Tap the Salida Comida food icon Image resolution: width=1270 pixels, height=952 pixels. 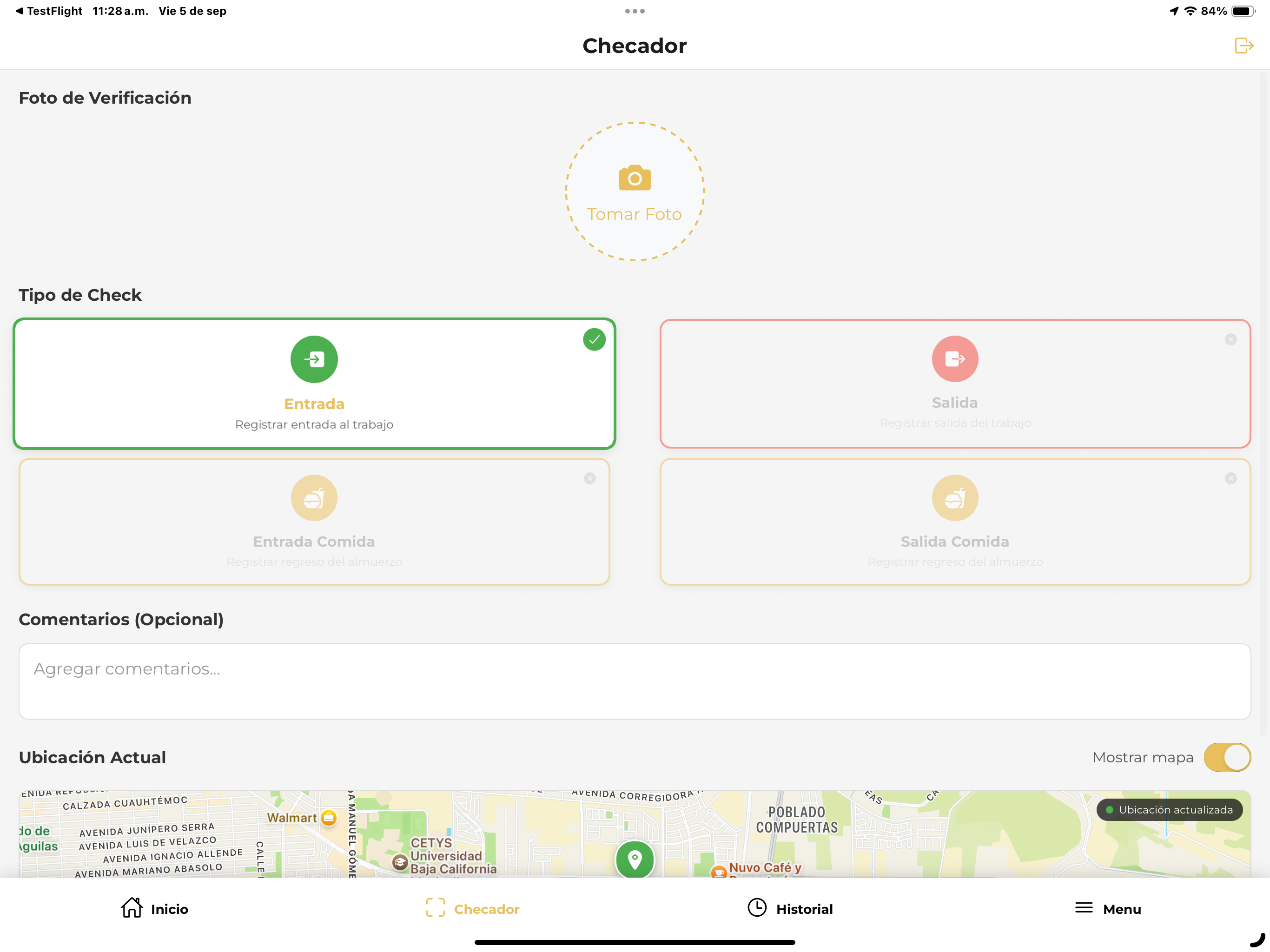(x=955, y=498)
